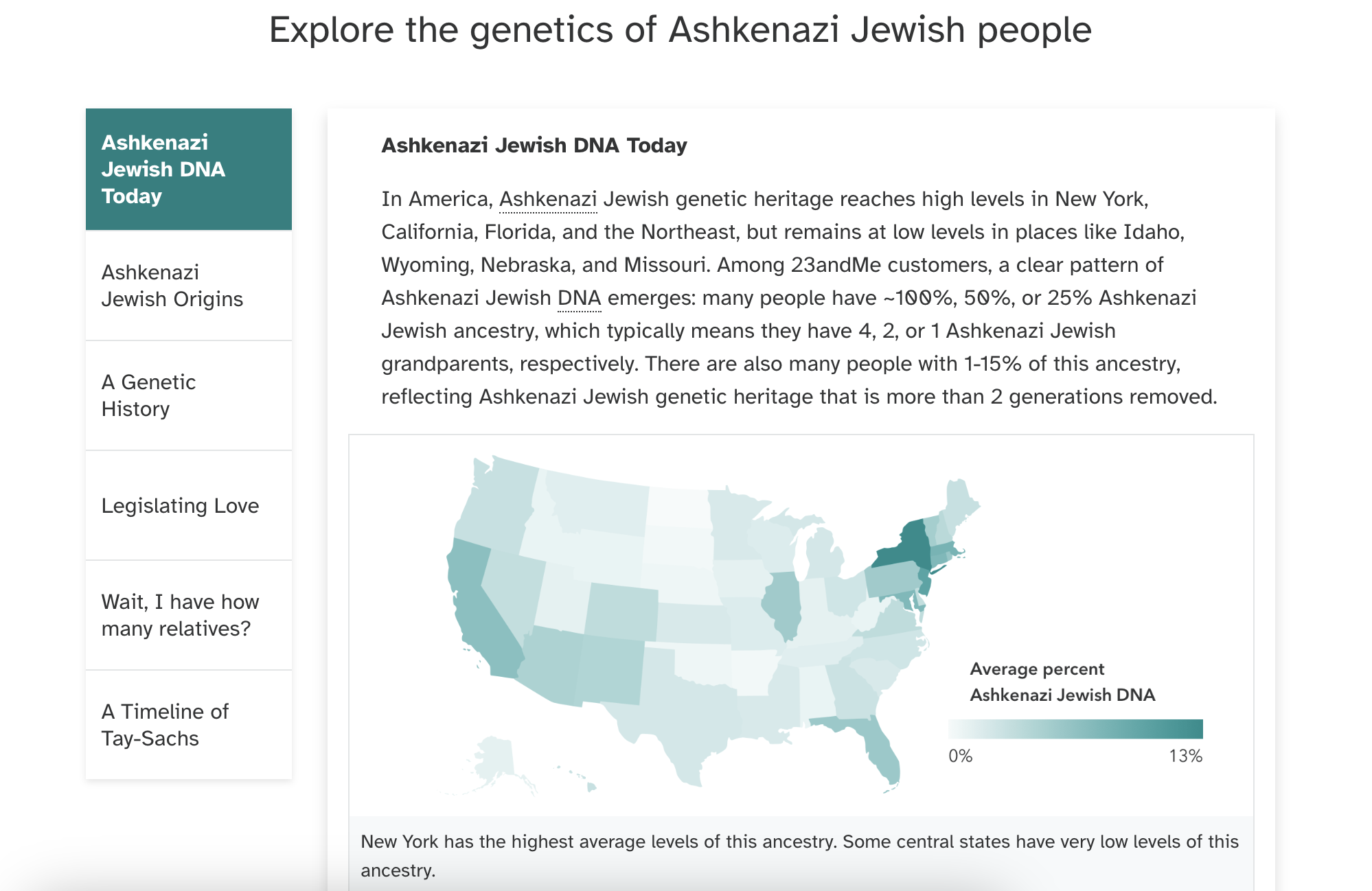Select Wait, I have how many relatives?
The image size is (1372, 891).
point(189,615)
